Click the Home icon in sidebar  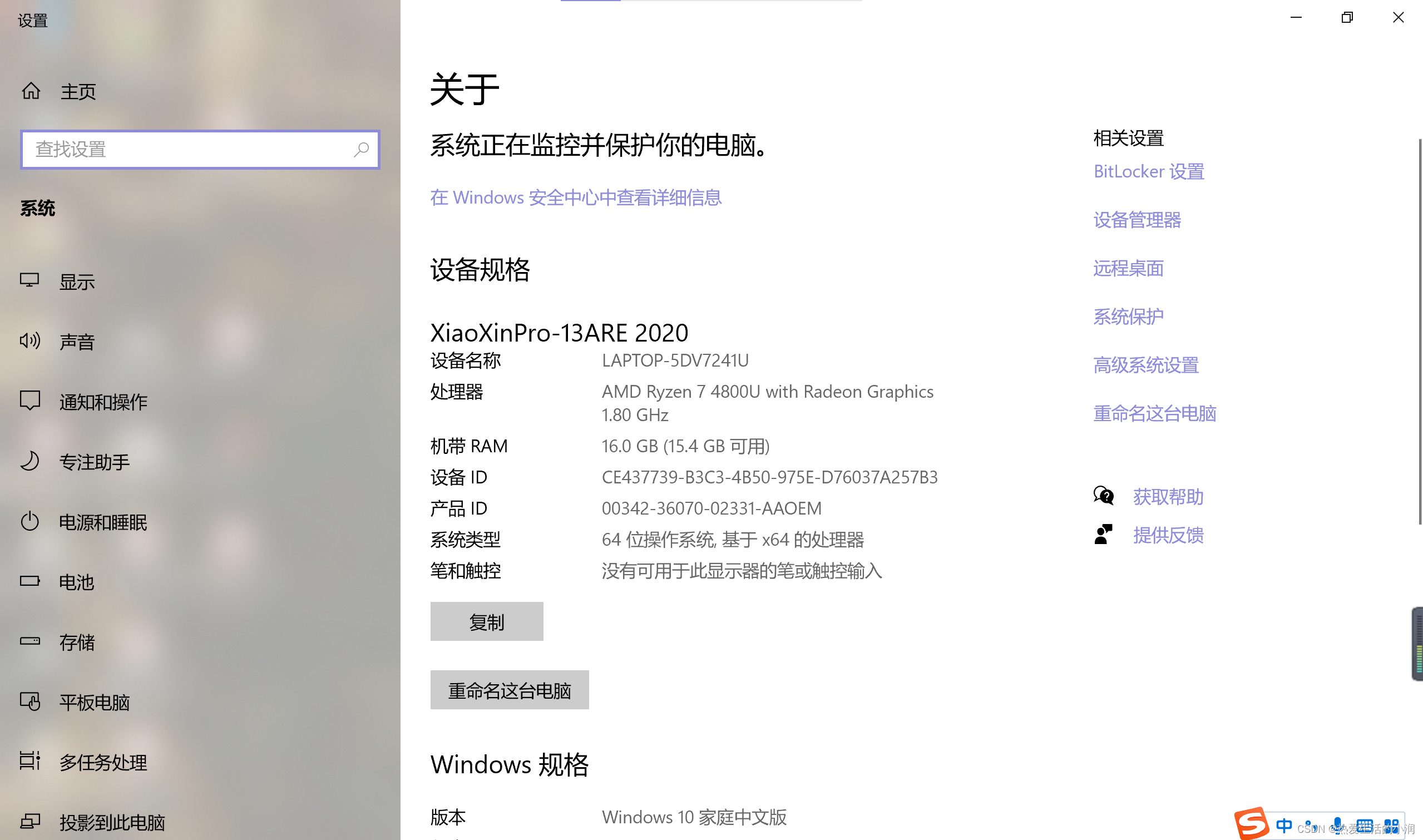point(31,91)
